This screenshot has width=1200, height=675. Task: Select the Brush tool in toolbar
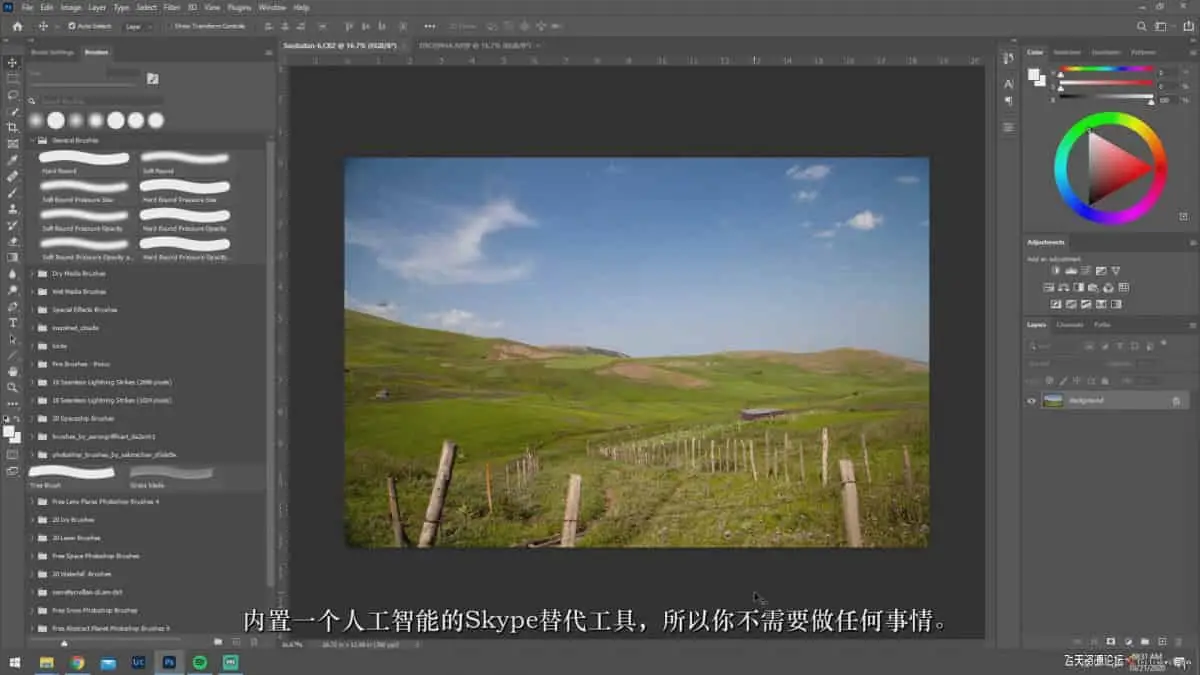tap(13, 192)
